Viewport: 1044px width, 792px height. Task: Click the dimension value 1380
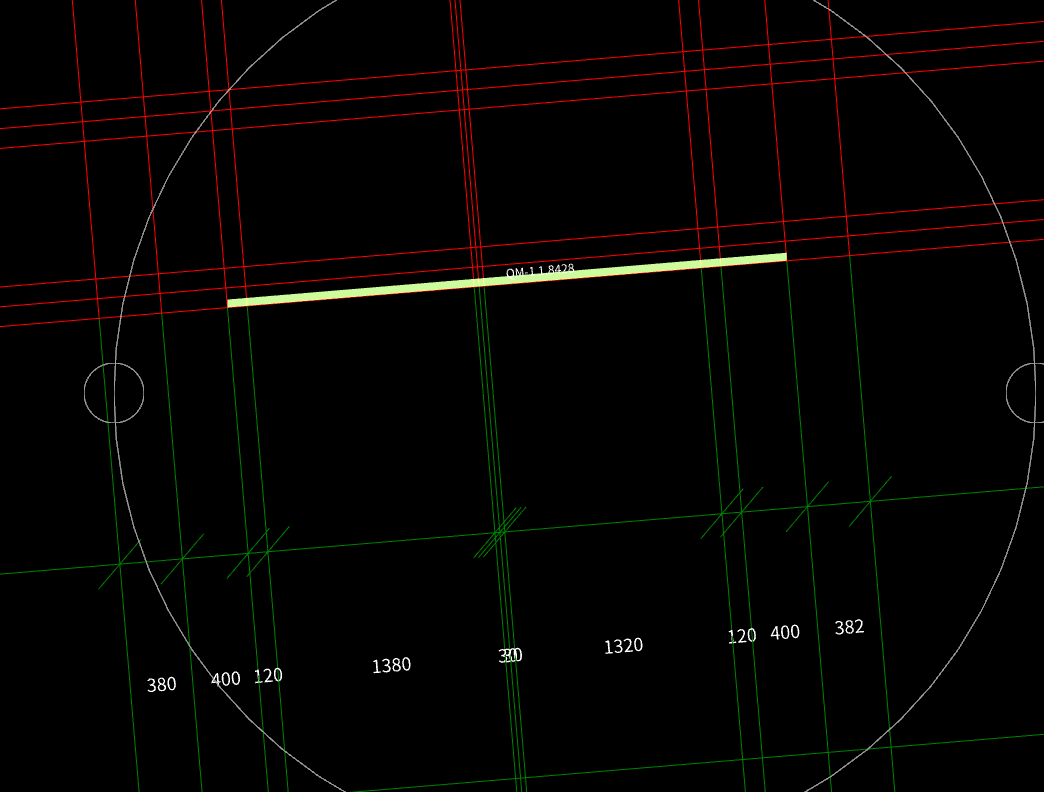click(x=391, y=666)
